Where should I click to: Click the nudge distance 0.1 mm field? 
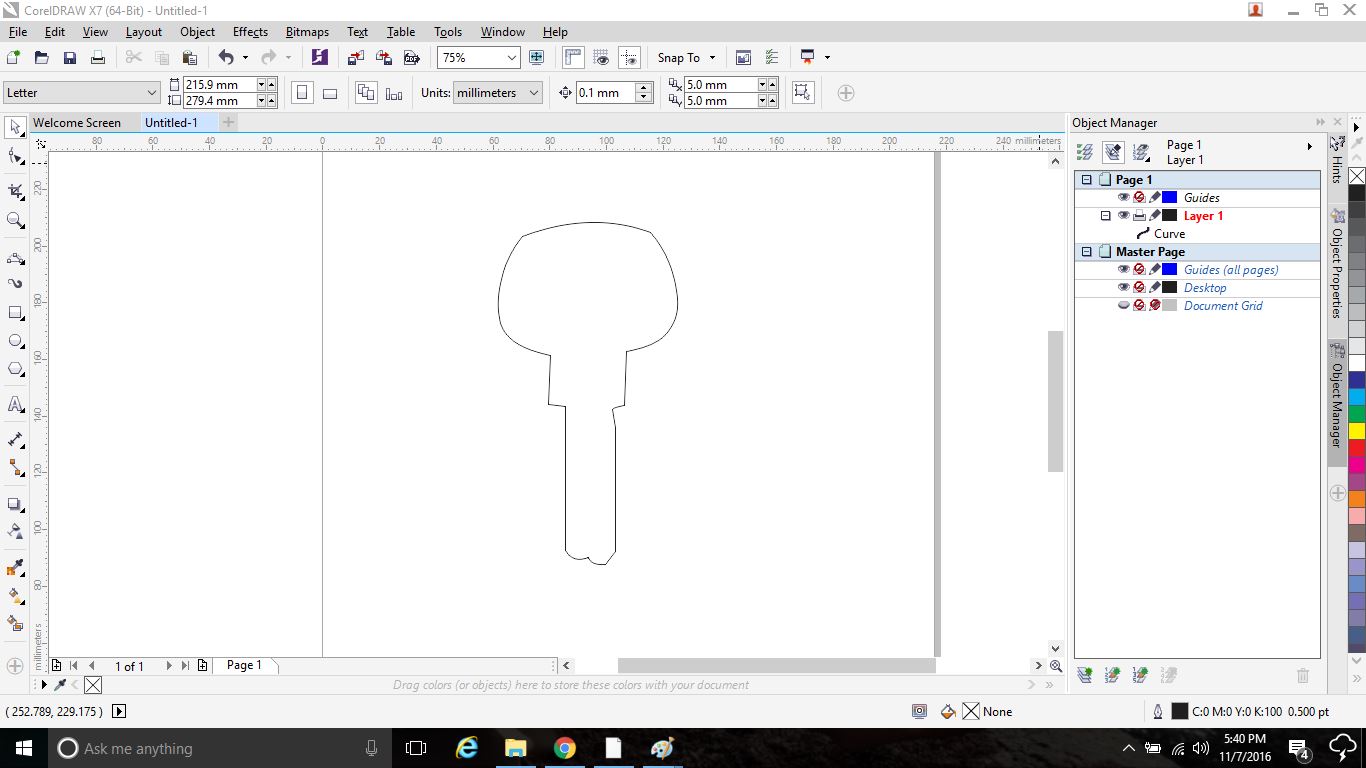pyautogui.click(x=605, y=93)
